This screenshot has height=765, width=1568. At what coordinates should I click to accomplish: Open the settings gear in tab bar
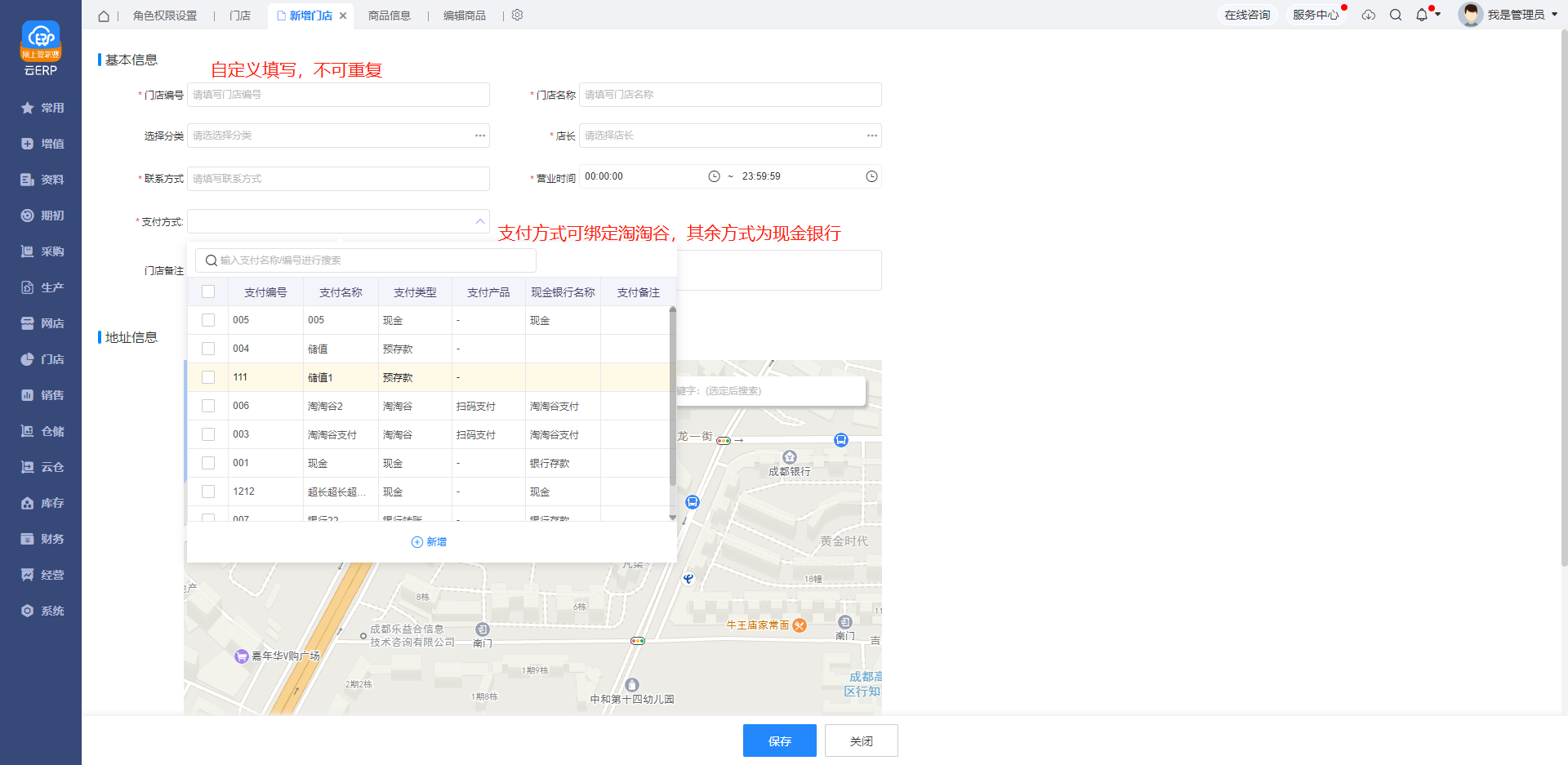tap(517, 16)
